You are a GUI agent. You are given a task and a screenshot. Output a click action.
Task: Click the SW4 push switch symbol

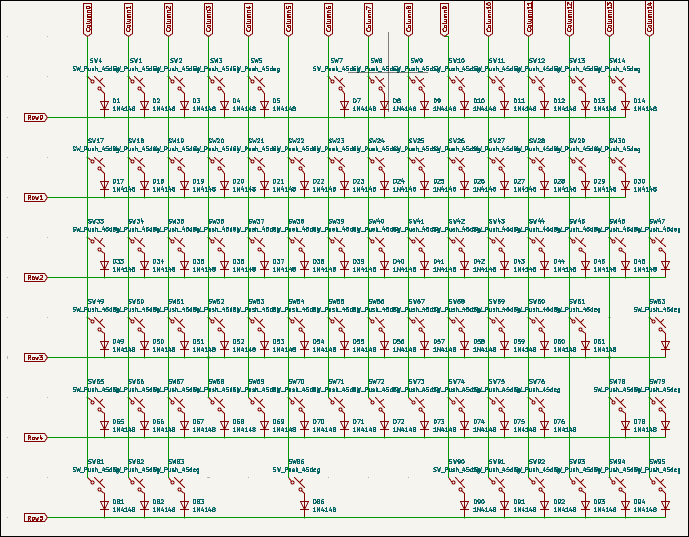click(x=97, y=85)
